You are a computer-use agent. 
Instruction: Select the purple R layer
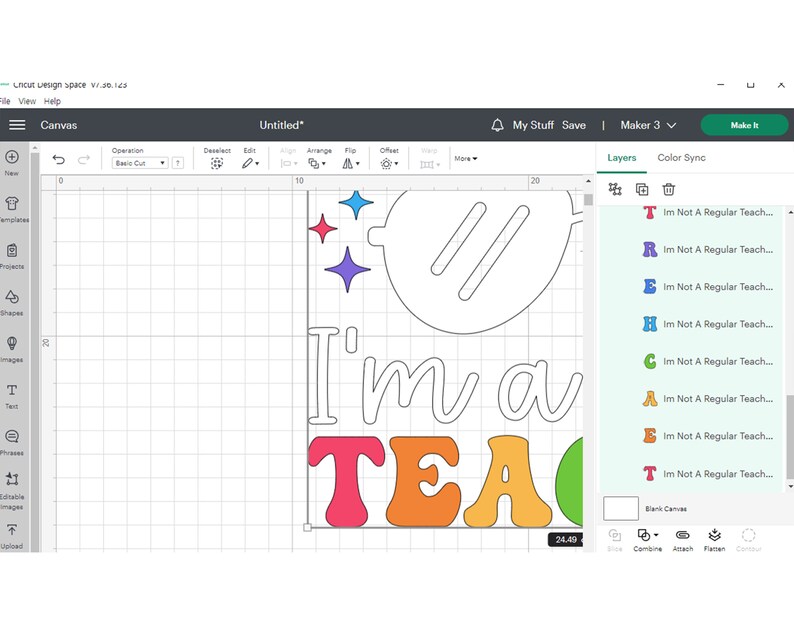tap(691, 250)
